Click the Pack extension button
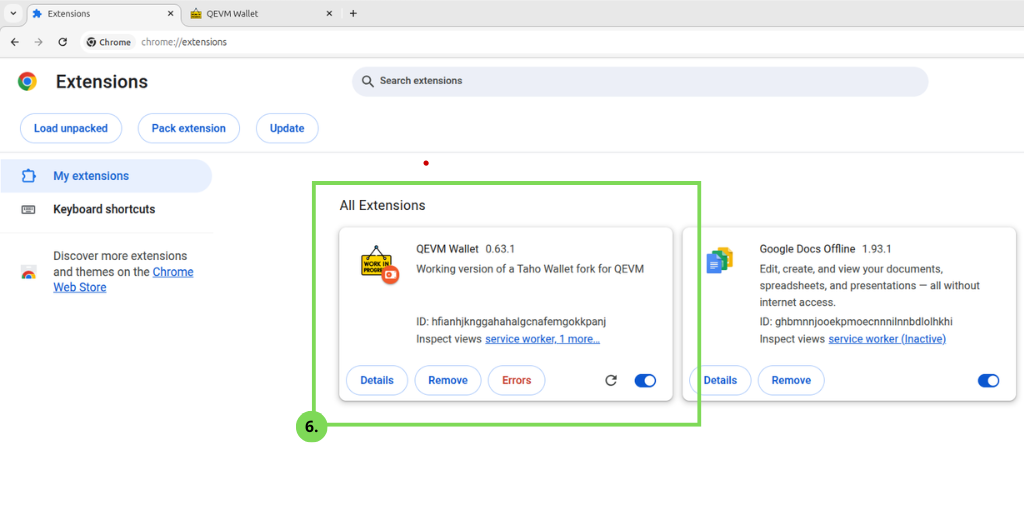The image size is (1024, 506). click(x=189, y=128)
